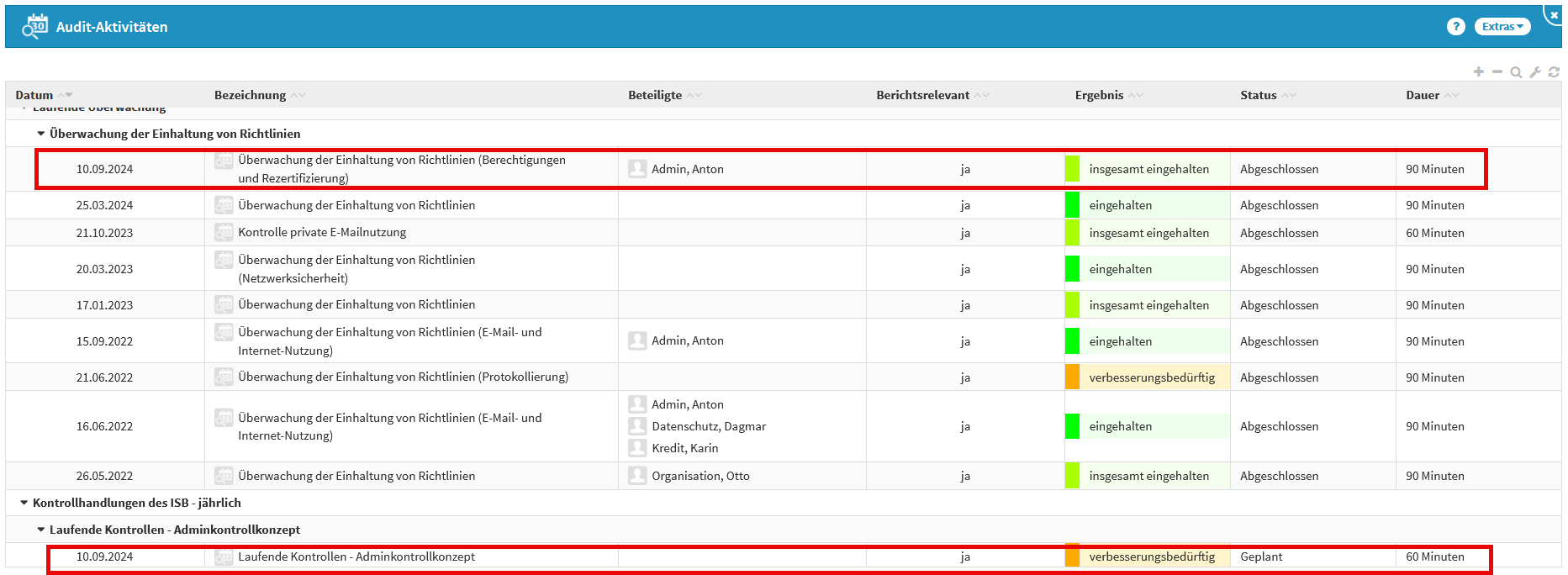Click the avatar icon next to Organisation, Otto
The height and width of the screenshot is (575, 1568).
(637, 476)
